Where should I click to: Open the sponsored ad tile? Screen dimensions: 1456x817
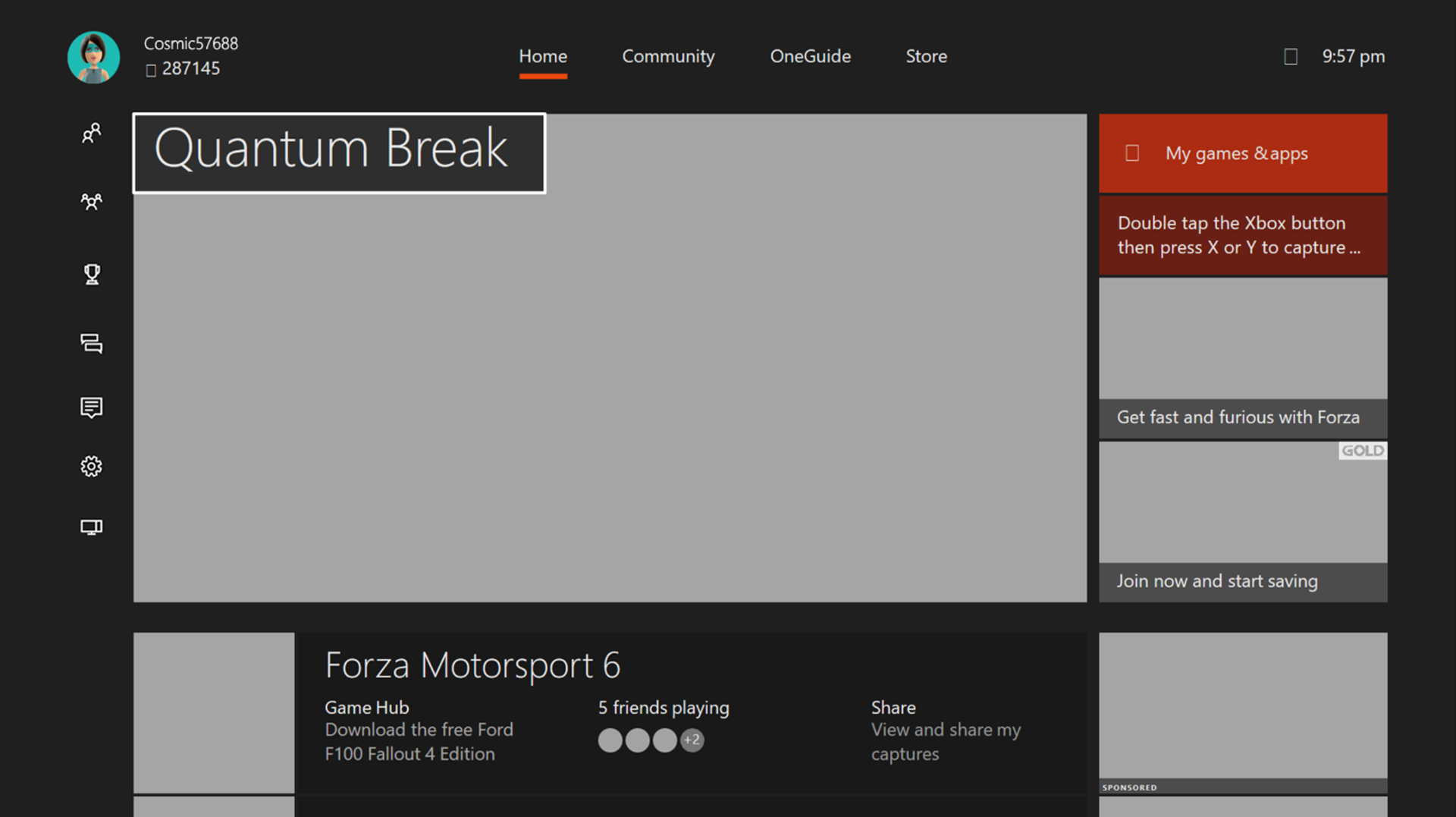tap(1243, 713)
